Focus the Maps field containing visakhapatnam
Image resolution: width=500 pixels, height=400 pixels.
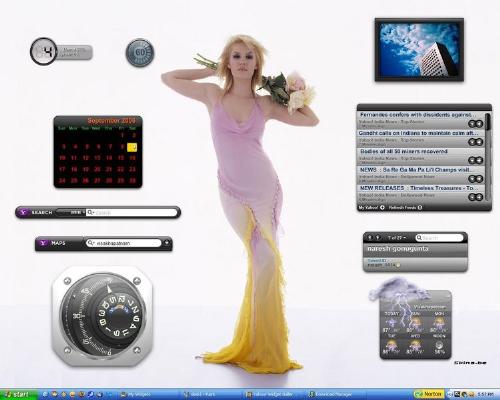[x=124, y=243]
